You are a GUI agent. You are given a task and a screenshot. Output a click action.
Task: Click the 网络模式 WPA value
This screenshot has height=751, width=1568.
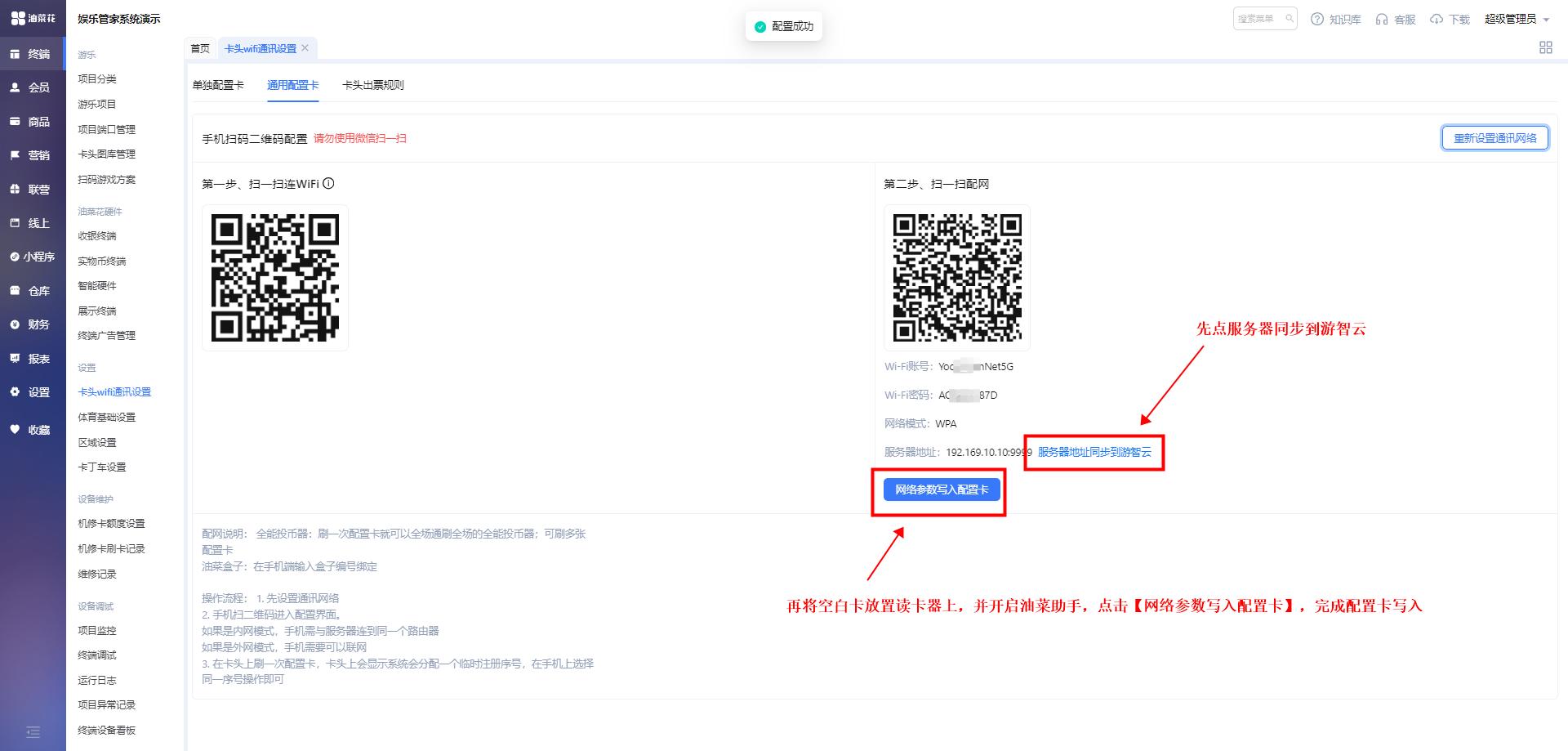[946, 423]
